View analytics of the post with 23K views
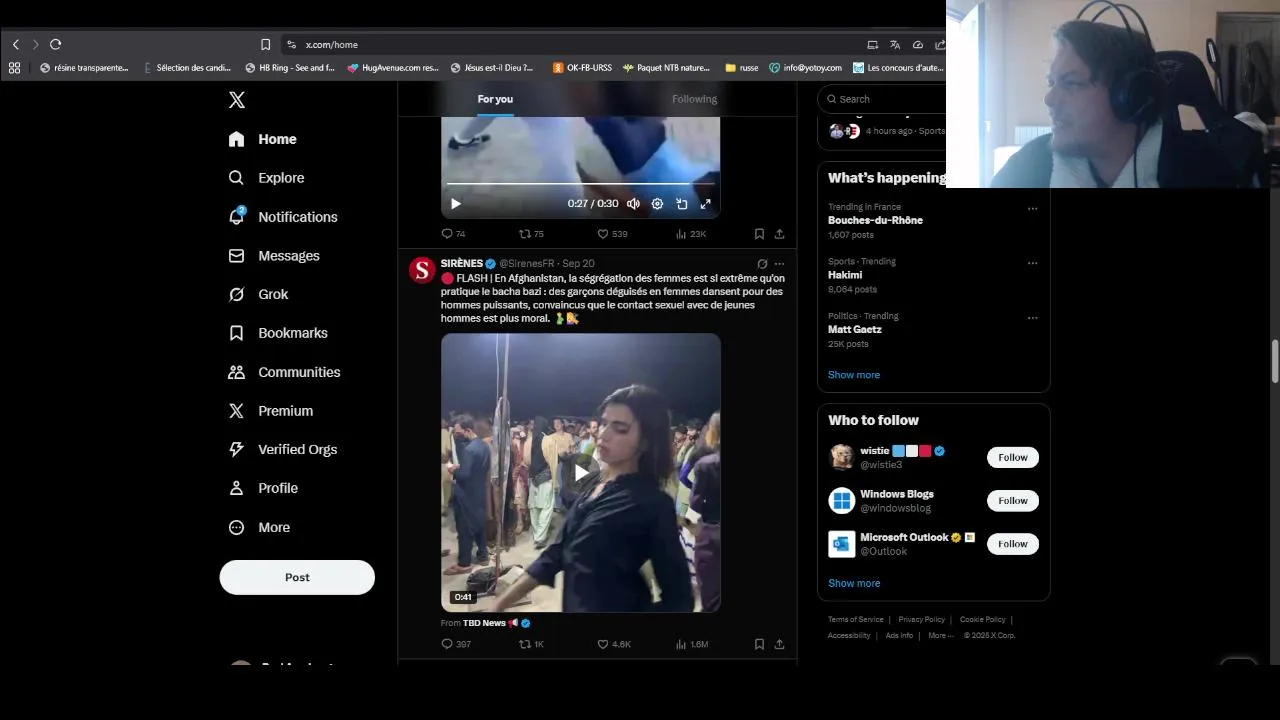 pyautogui.click(x=691, y=234)
